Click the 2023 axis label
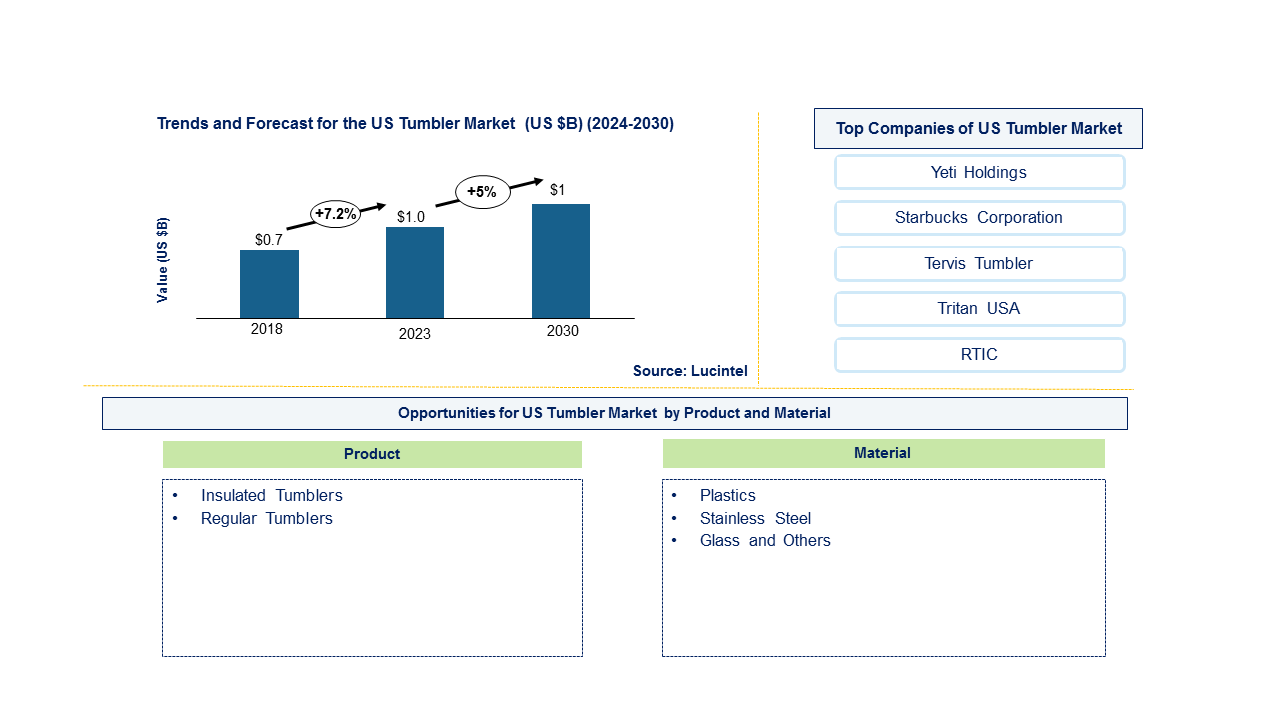 (x=415, y=334)
